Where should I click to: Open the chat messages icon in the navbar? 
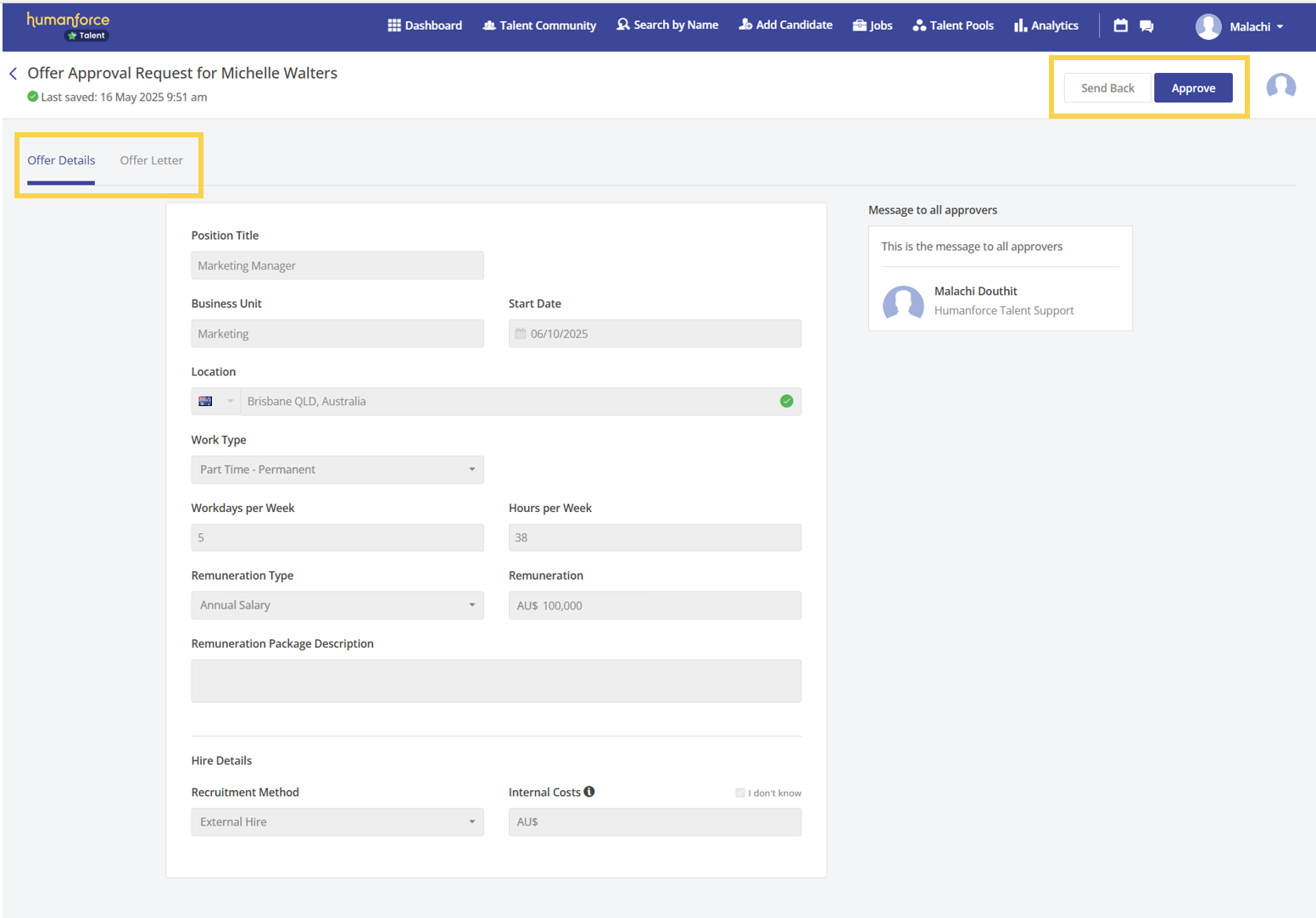tap(1146, 26)
